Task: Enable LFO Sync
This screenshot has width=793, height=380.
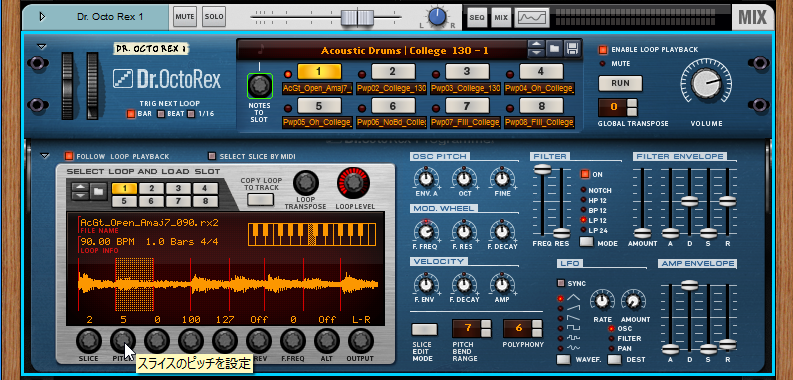Action: (x=561, y=283)
